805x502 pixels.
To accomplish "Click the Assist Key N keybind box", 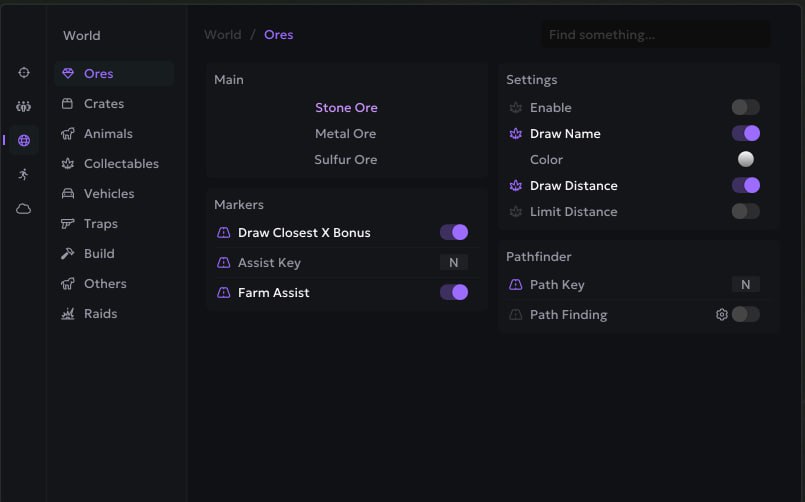I will pyautogui.click(x=453, y=263).
